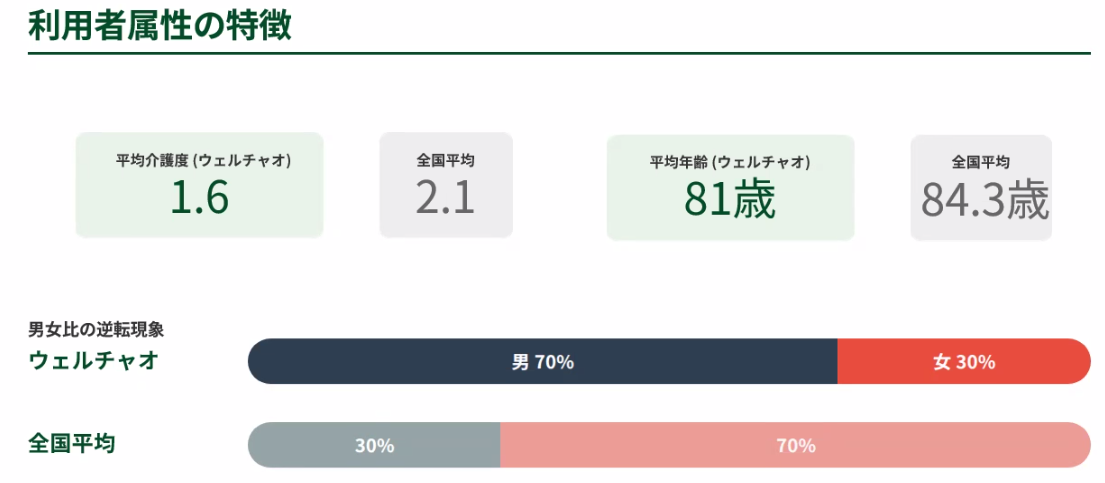Click the 利用者属性の特徴 heading
1105x483 pixels.
pyautogui.click(x=160, y=25)
